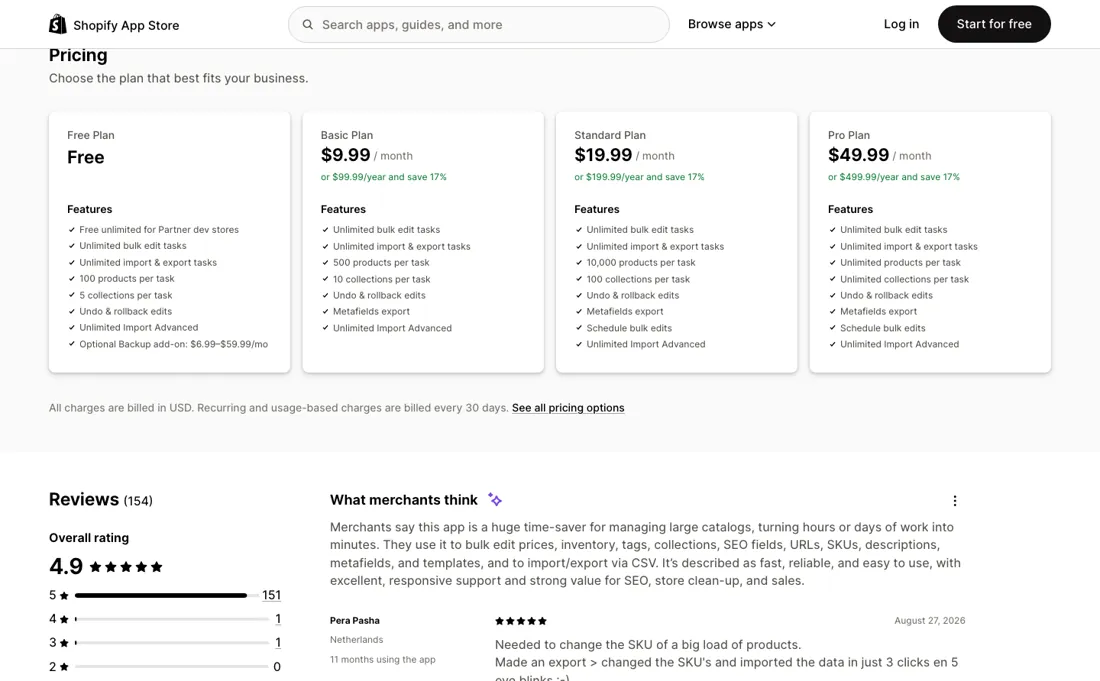Click the 'What merchants think' heading
This screenshot has width=1100, height=681.
click(403, 500)
